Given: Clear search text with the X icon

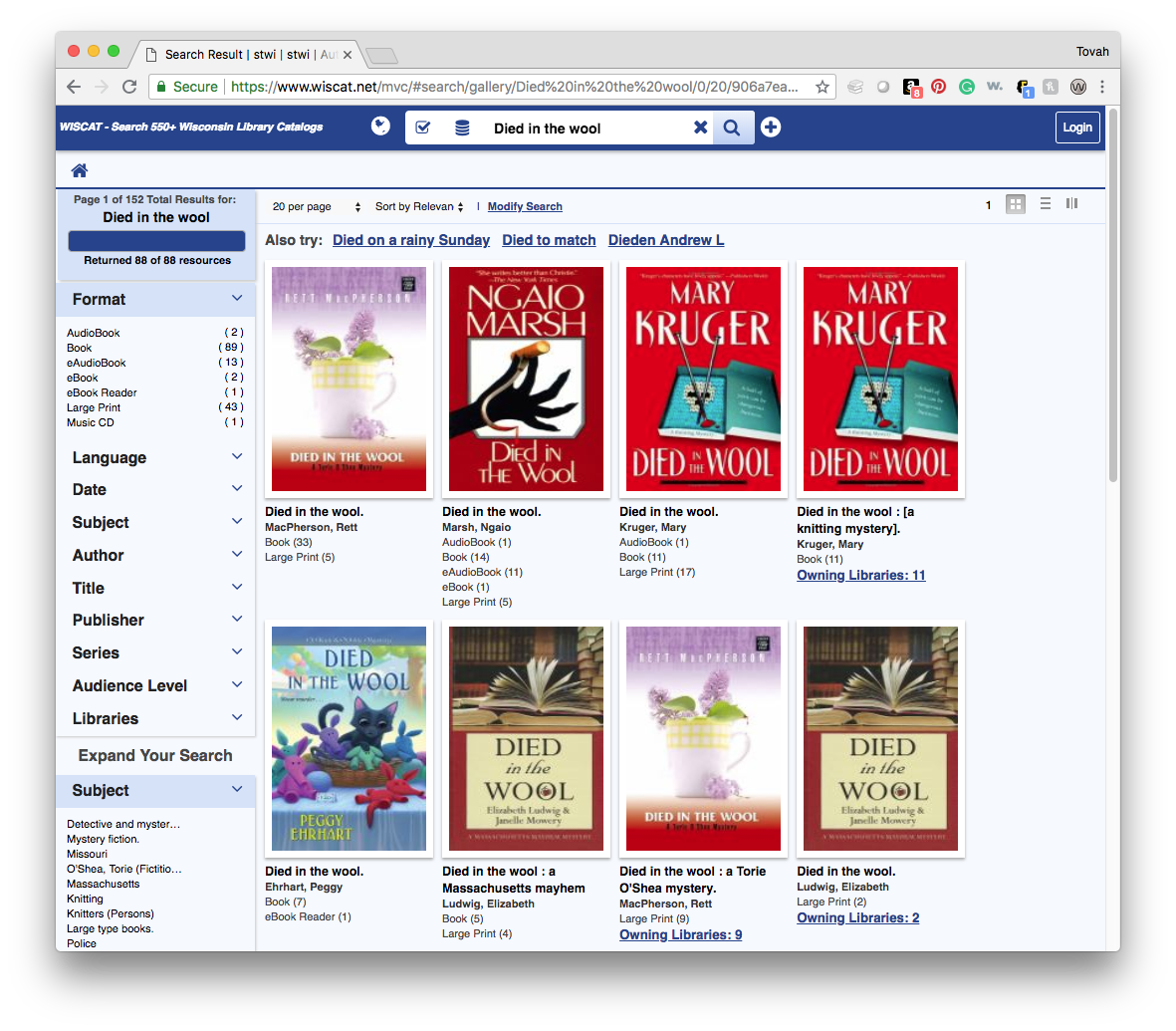Looking at the screenshot, I should point(700,128).
